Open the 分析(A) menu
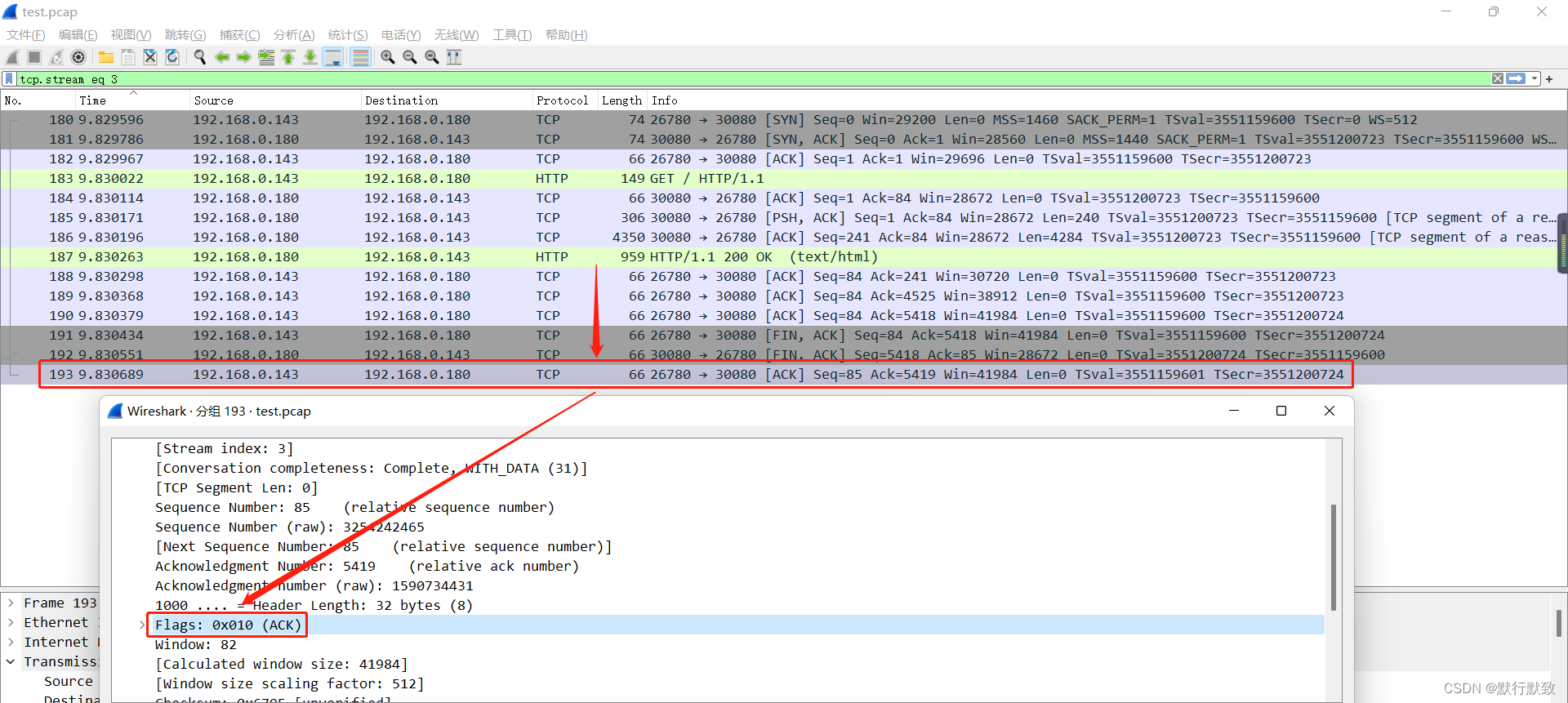 [x=294, y=35]
